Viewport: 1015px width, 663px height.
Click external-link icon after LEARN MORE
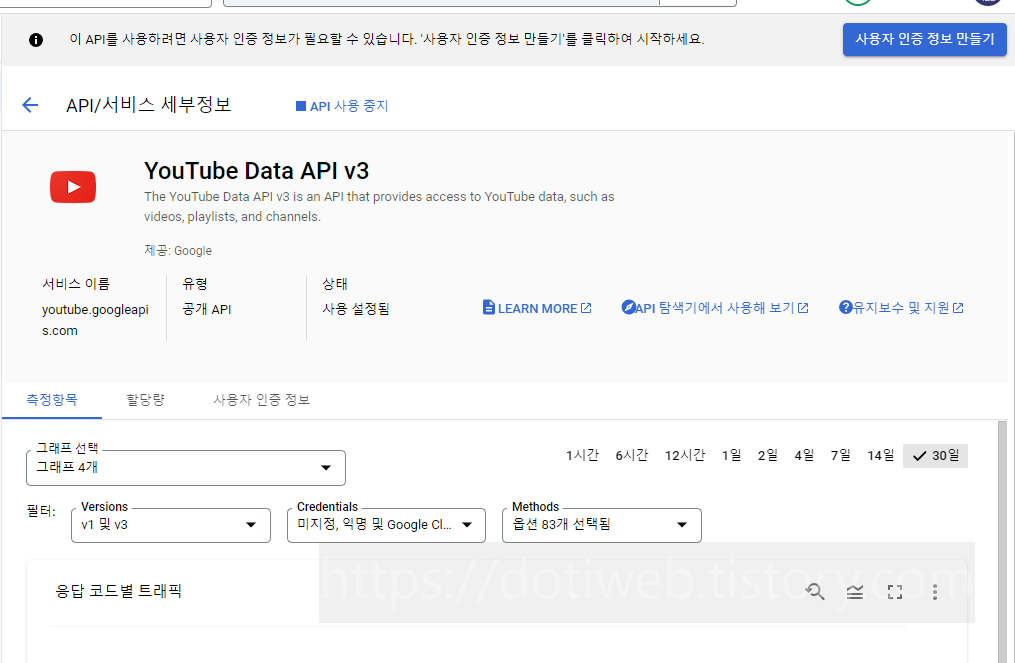click(586, 308)
